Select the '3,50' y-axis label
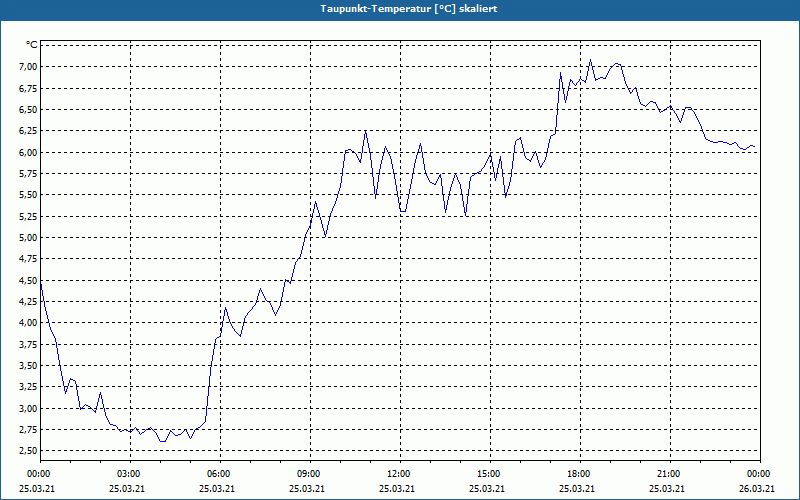The image size is (800, 500). click(29, 365)
